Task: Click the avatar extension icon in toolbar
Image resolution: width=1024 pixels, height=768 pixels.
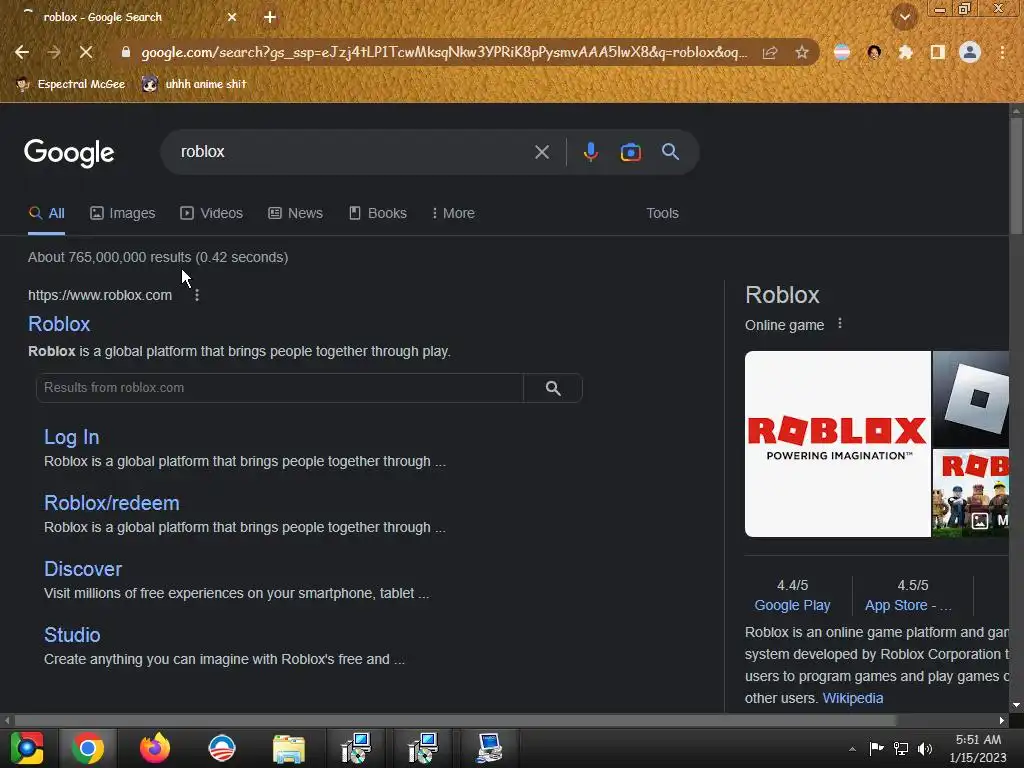Action: 874,52
